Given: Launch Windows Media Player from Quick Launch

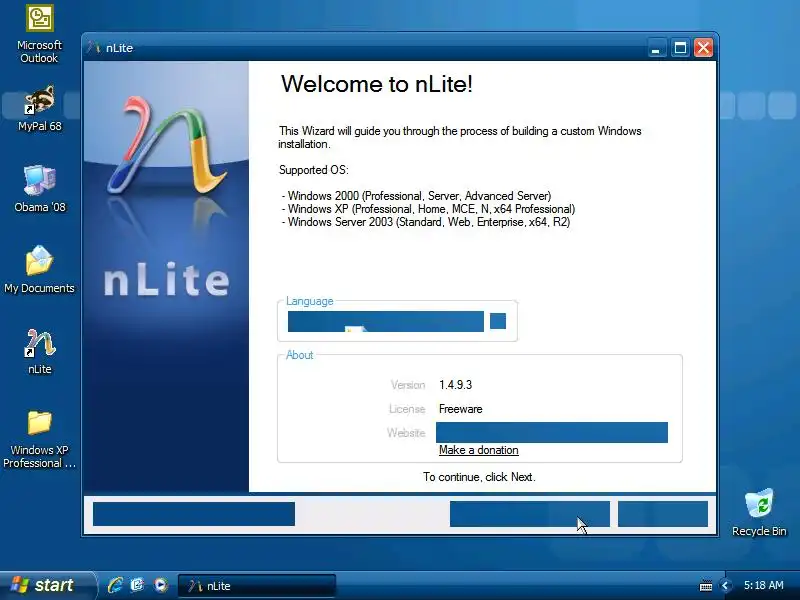Looking at the screenshot, I should (x=161, y=585).
